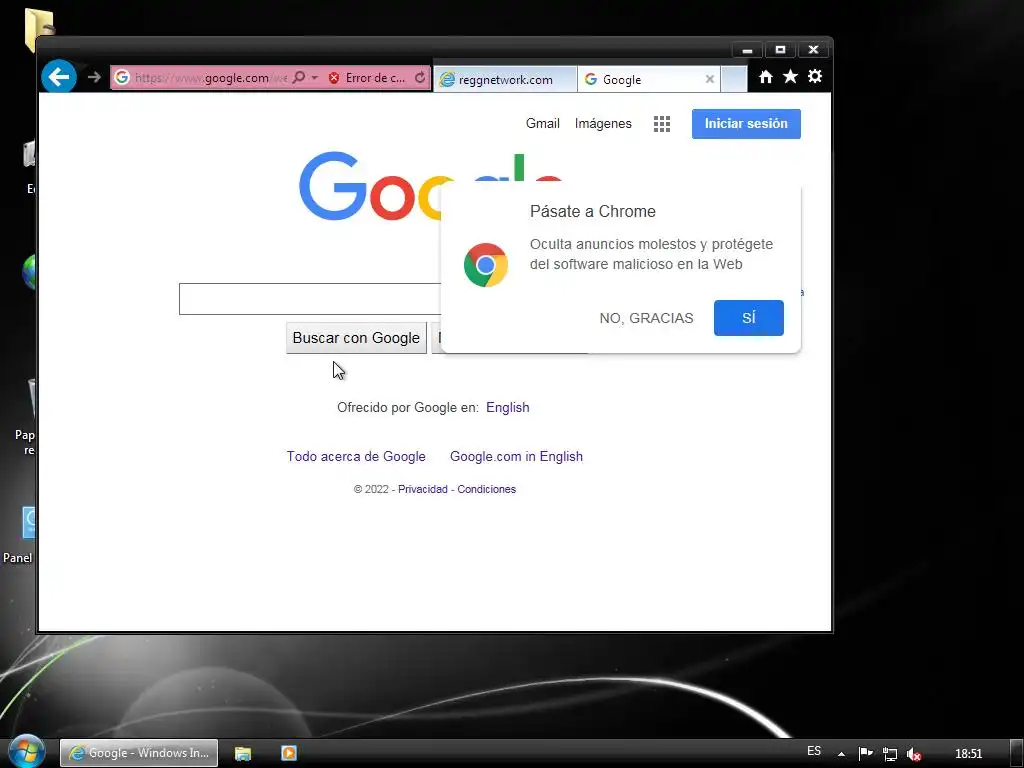Click the network tray icon
This screenshot has height=768, width=1024.
pos(889,754)
